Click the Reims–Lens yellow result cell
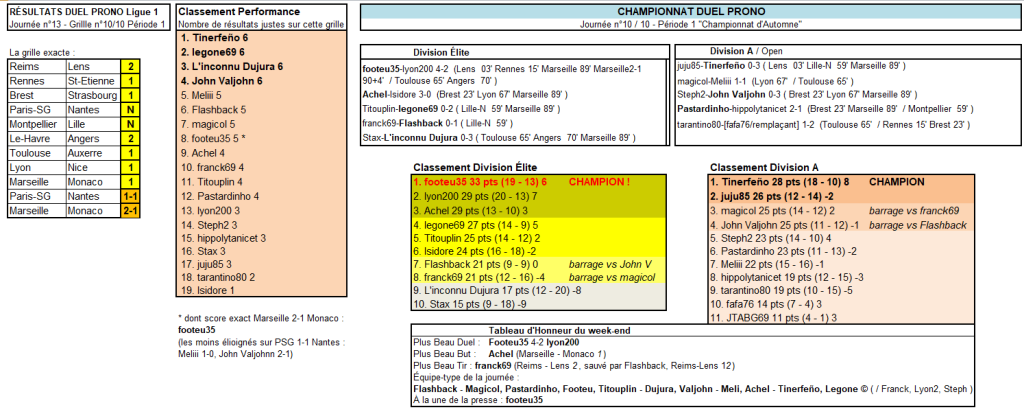Viewport: 1024px width, 412px height. [x=130, y=66]
